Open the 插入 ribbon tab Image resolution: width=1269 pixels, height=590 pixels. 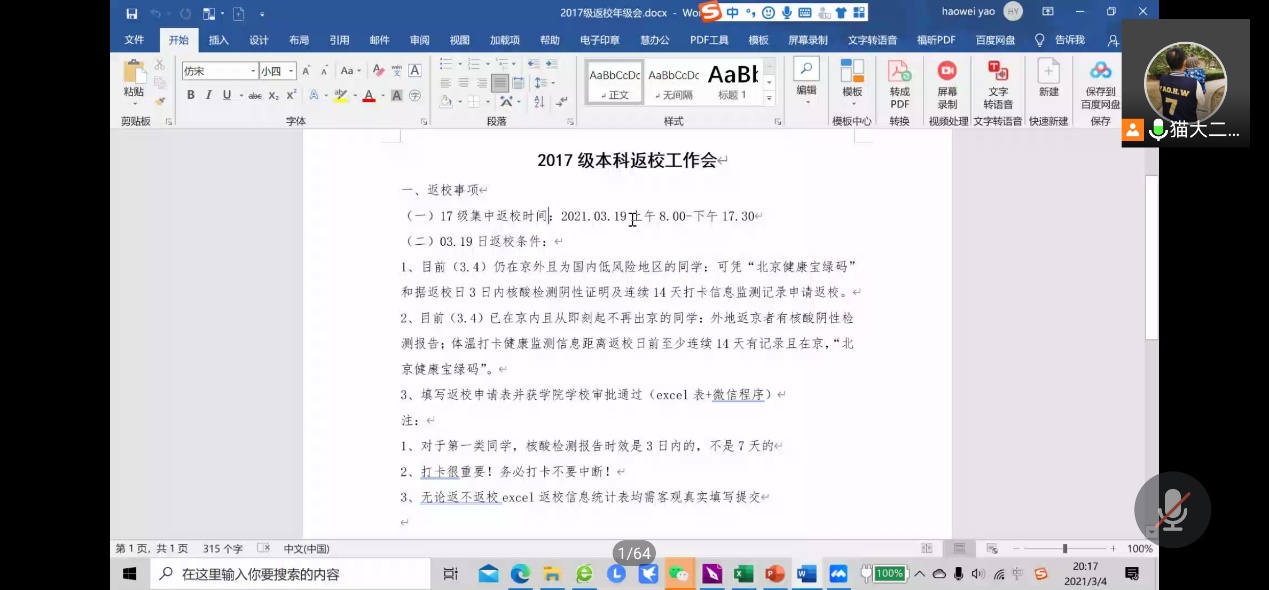(x=218, y=40)
